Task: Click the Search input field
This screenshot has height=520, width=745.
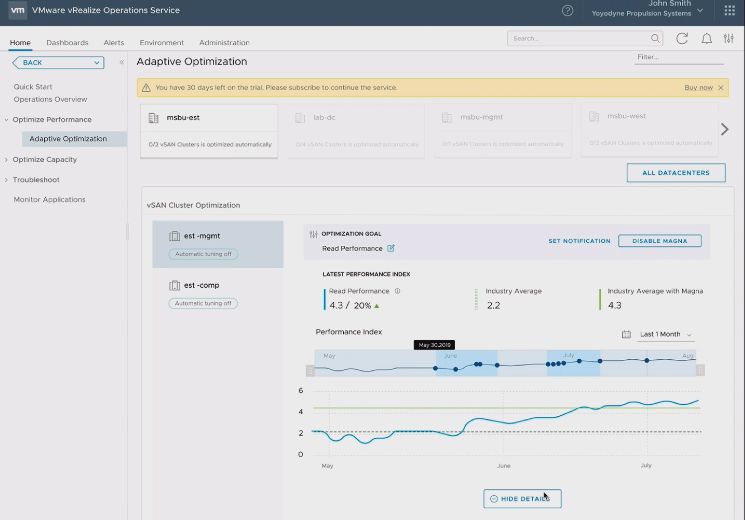Action: click(585, 38)
